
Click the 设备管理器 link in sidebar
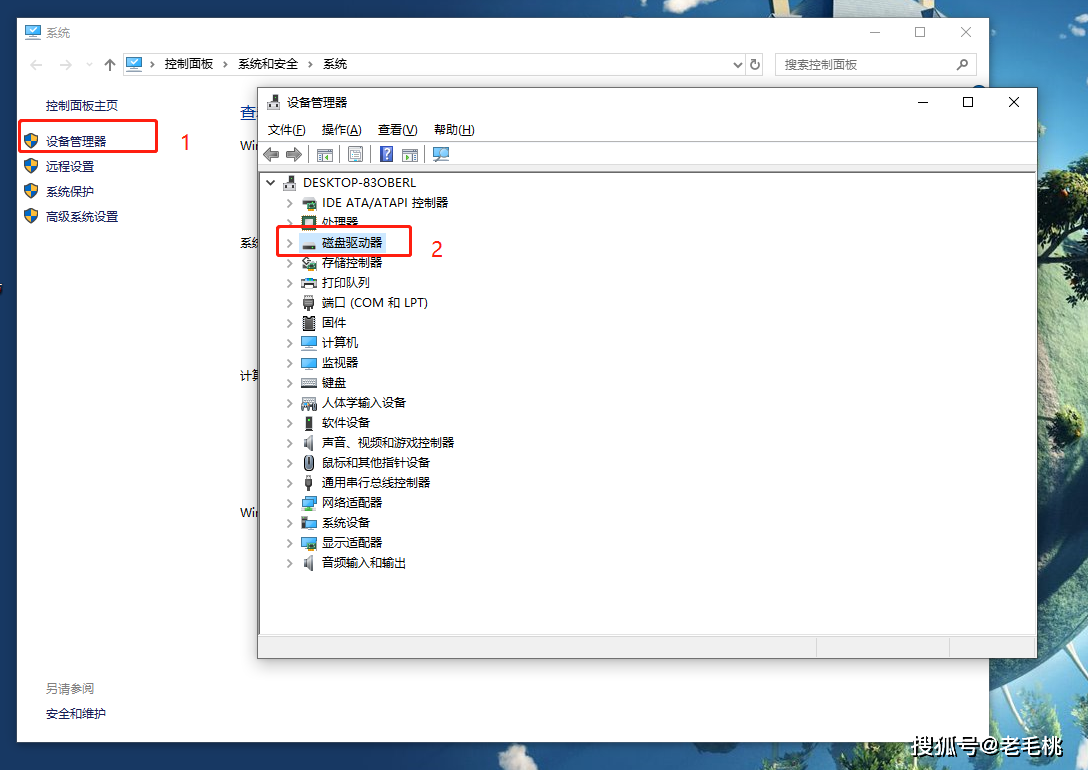pyautogui.click(x=76, y=142)
